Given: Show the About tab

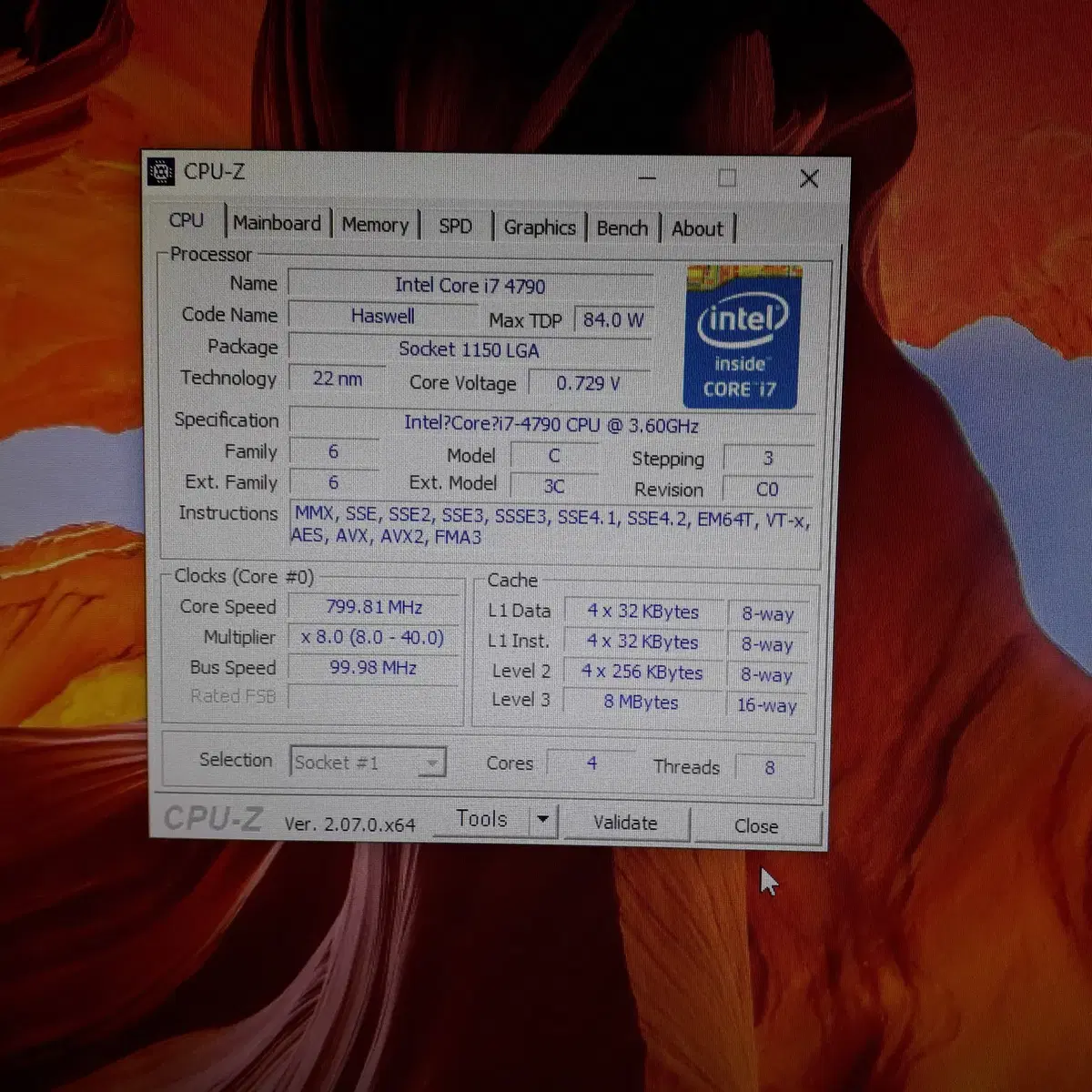Looking at the screenshot, I should click(x=697, y=229).
